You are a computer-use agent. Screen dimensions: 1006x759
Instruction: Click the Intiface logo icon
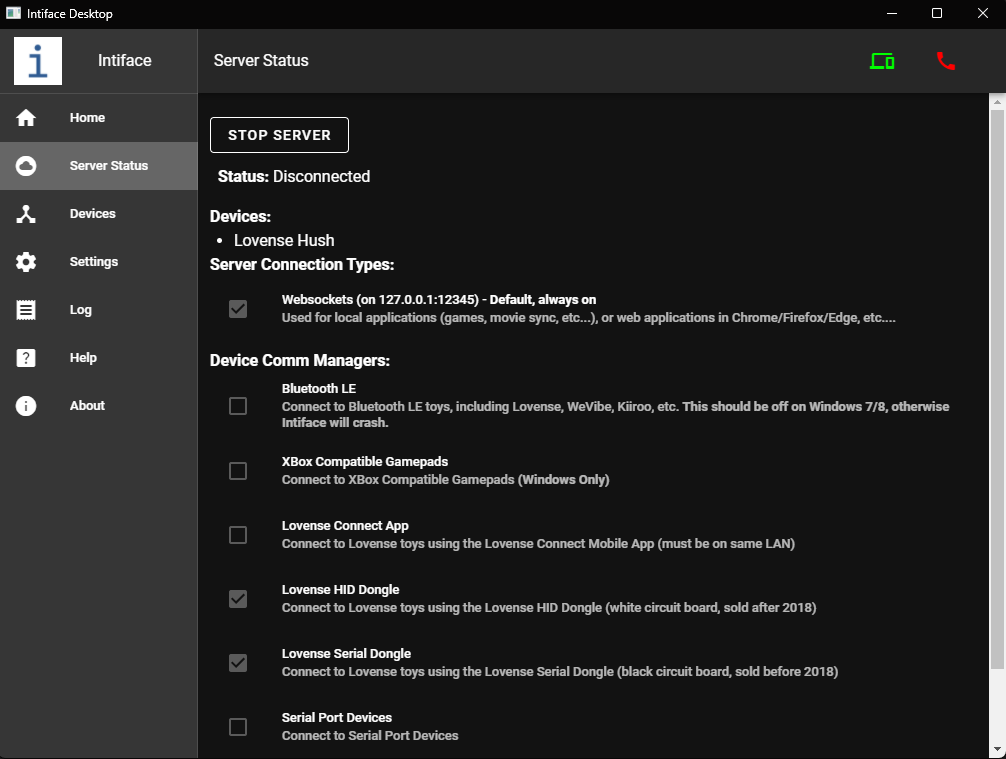tap(38, 61)
